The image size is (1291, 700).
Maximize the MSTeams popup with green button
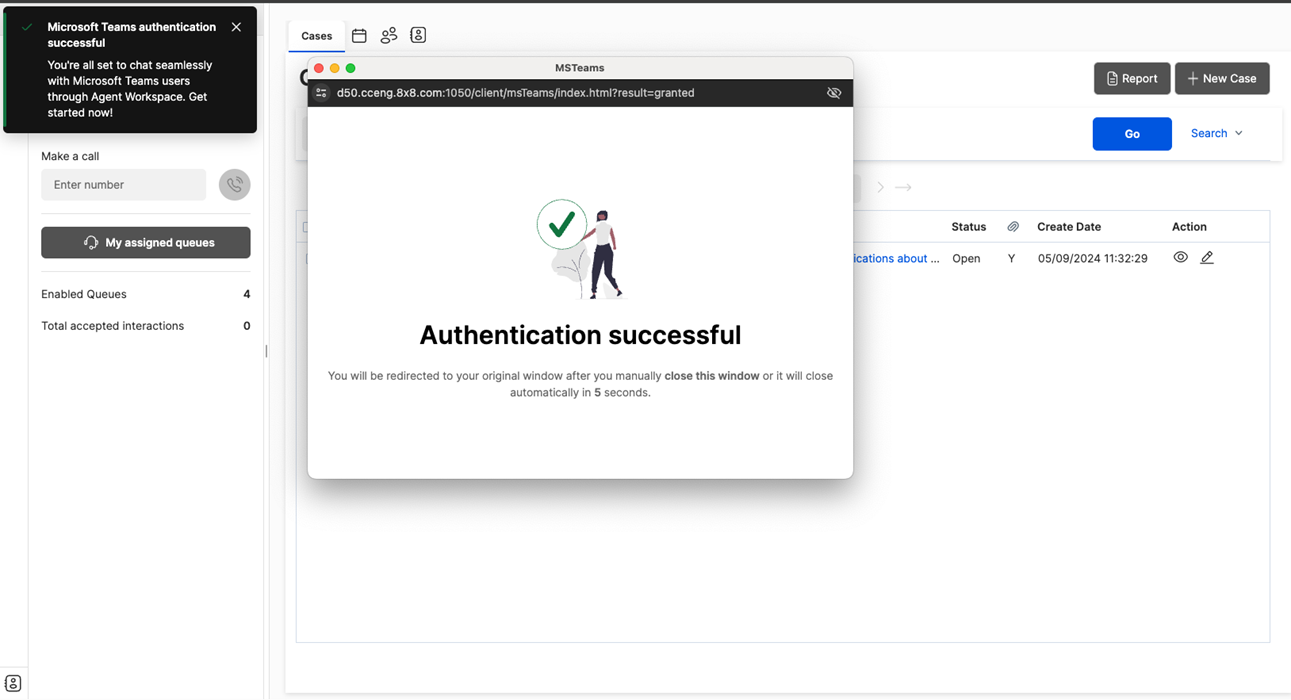(x=351, y=68)
